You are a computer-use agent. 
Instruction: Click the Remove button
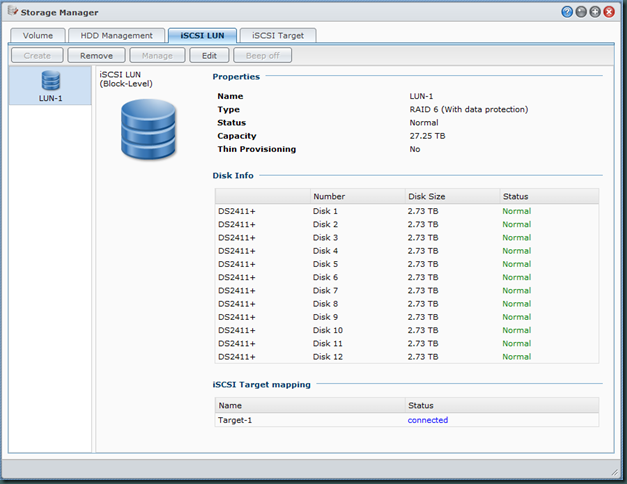pyautogui.click(x=96, y=56)
